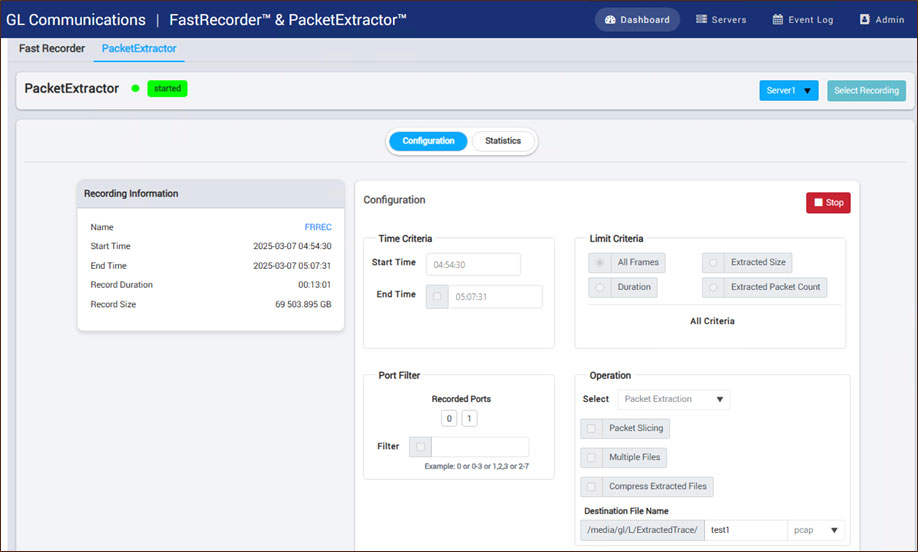
Task: Open the pcap file format dropdown
Action: coord(816,530)
